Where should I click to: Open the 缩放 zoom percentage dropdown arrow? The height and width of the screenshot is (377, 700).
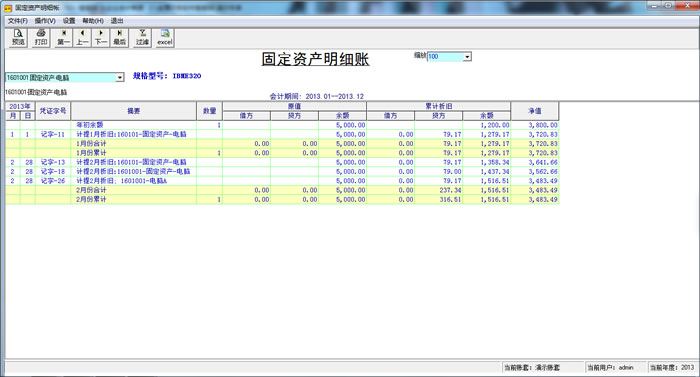[467, 57]
